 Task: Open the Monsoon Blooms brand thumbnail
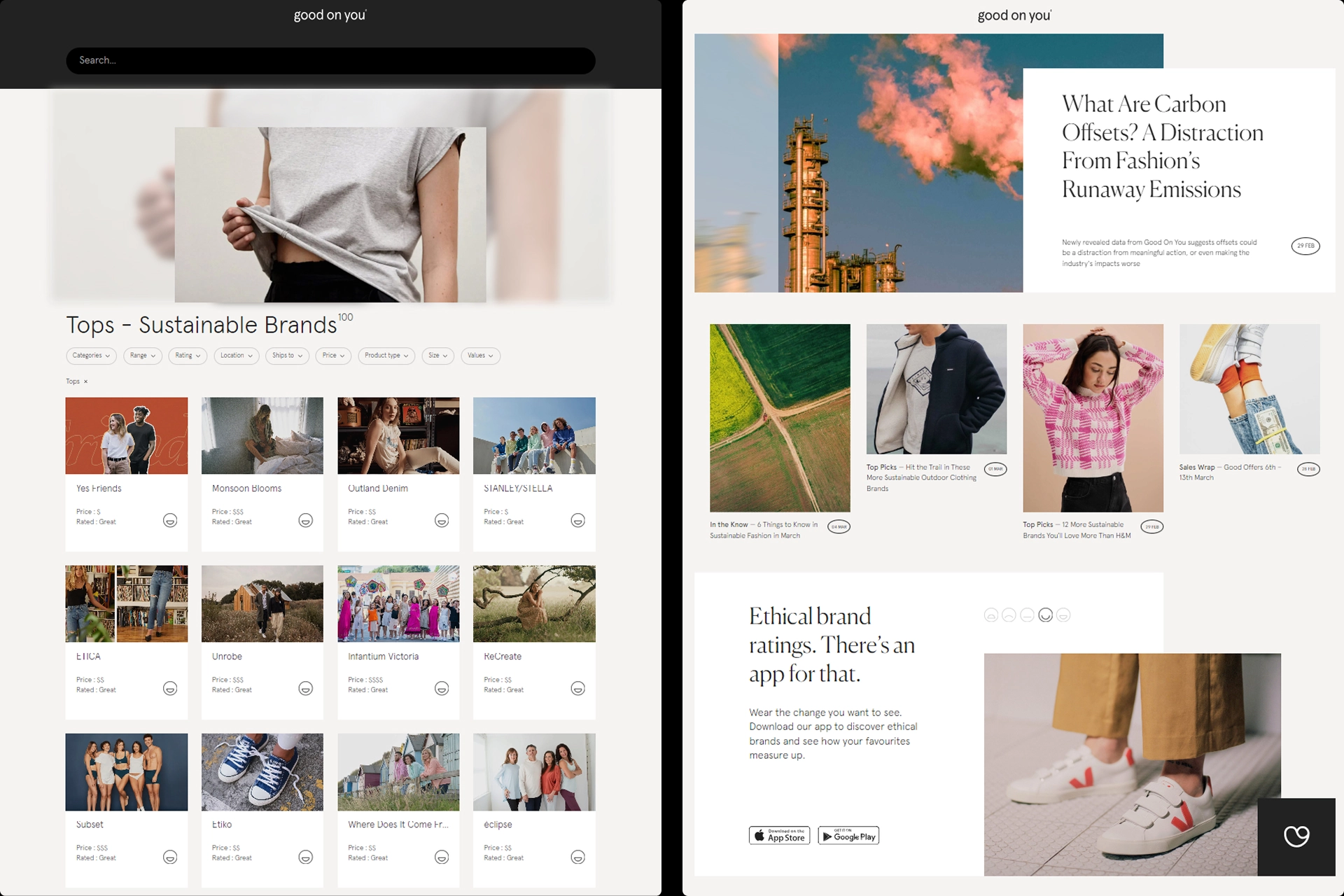262,436
